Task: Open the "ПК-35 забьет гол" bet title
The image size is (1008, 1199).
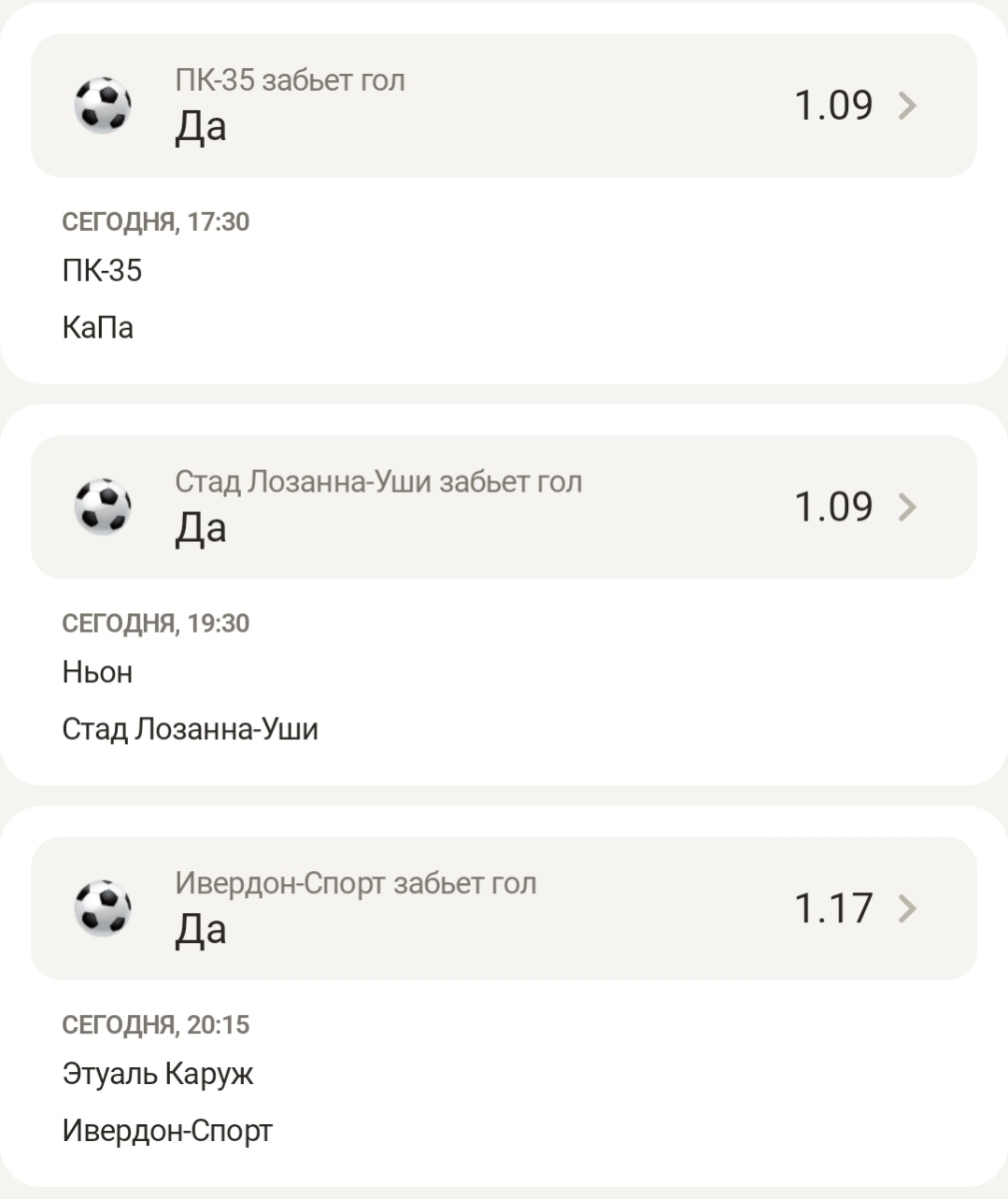Action: pos(290,80)
